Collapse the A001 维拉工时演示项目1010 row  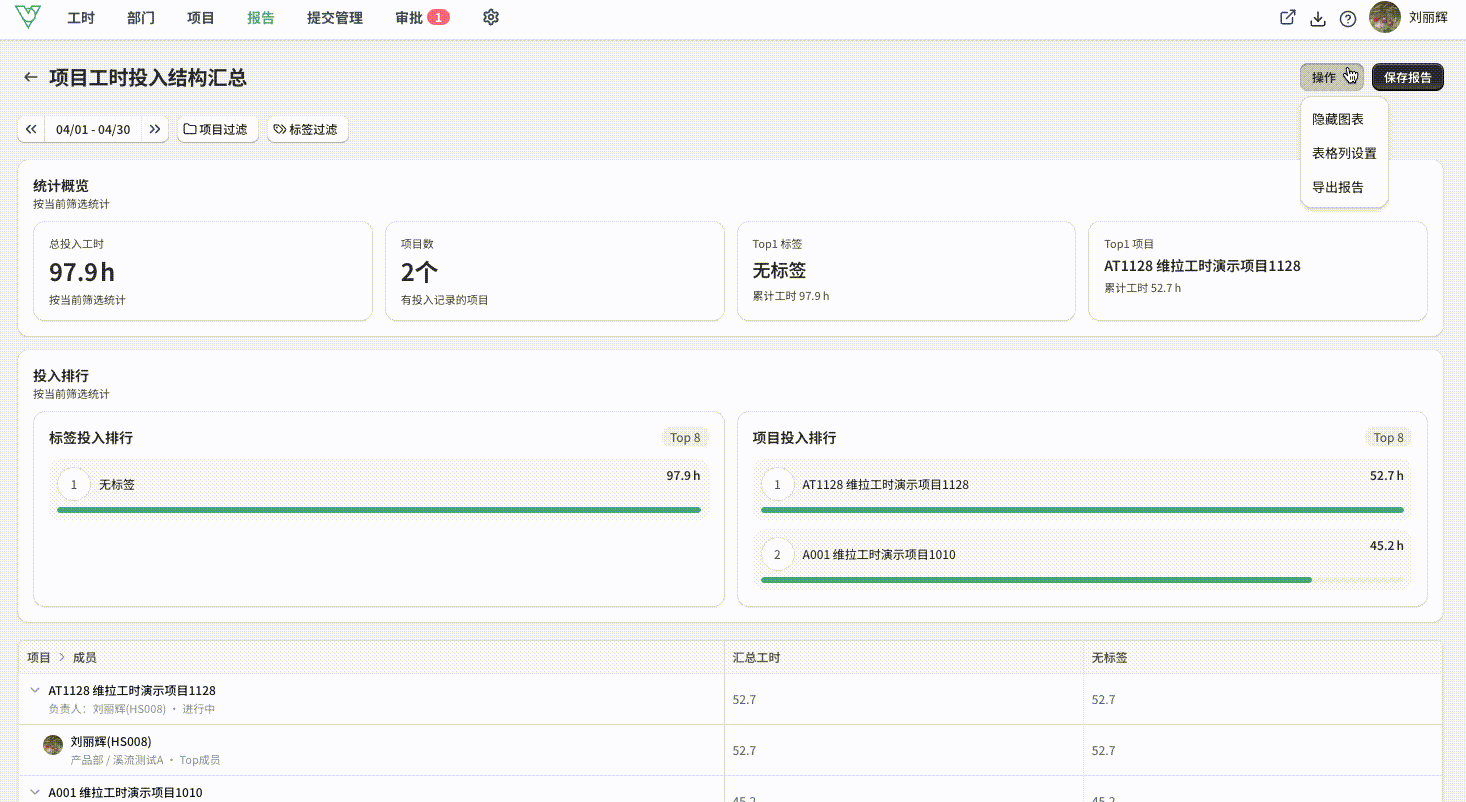(x=35, y=793)
